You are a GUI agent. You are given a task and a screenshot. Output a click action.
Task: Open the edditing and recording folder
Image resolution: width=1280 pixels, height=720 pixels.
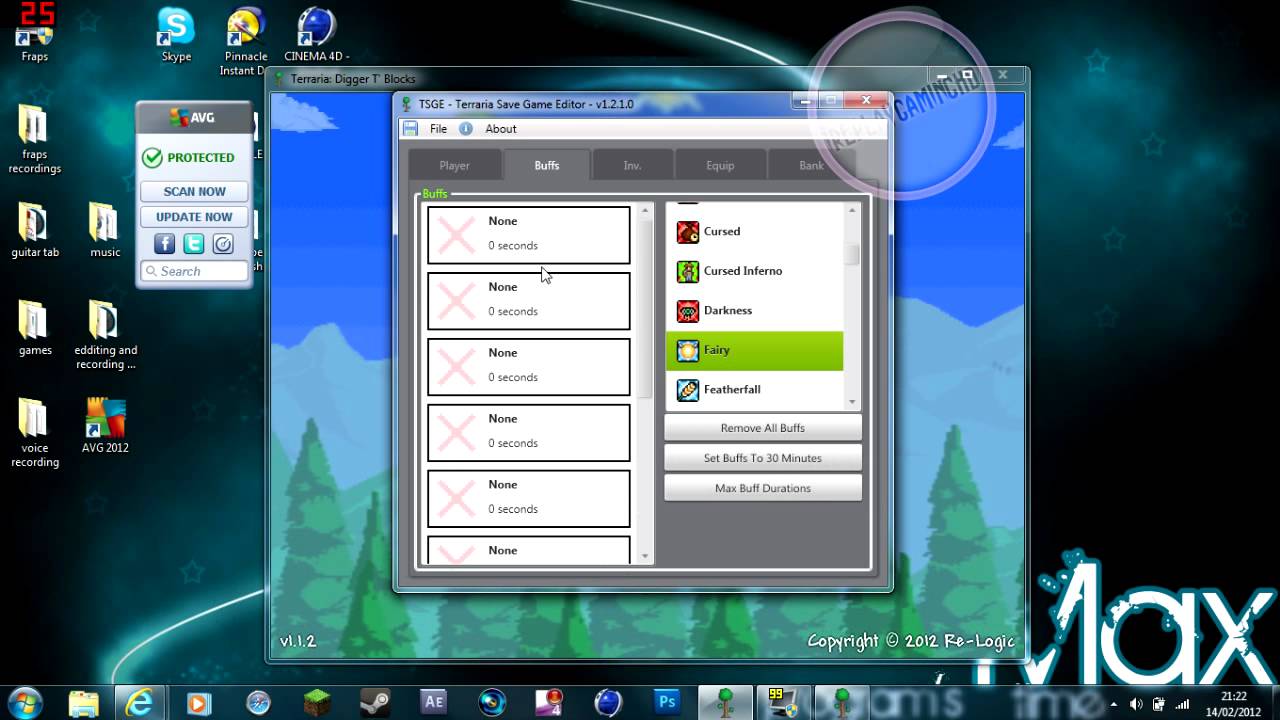click(x=105, y=335)
